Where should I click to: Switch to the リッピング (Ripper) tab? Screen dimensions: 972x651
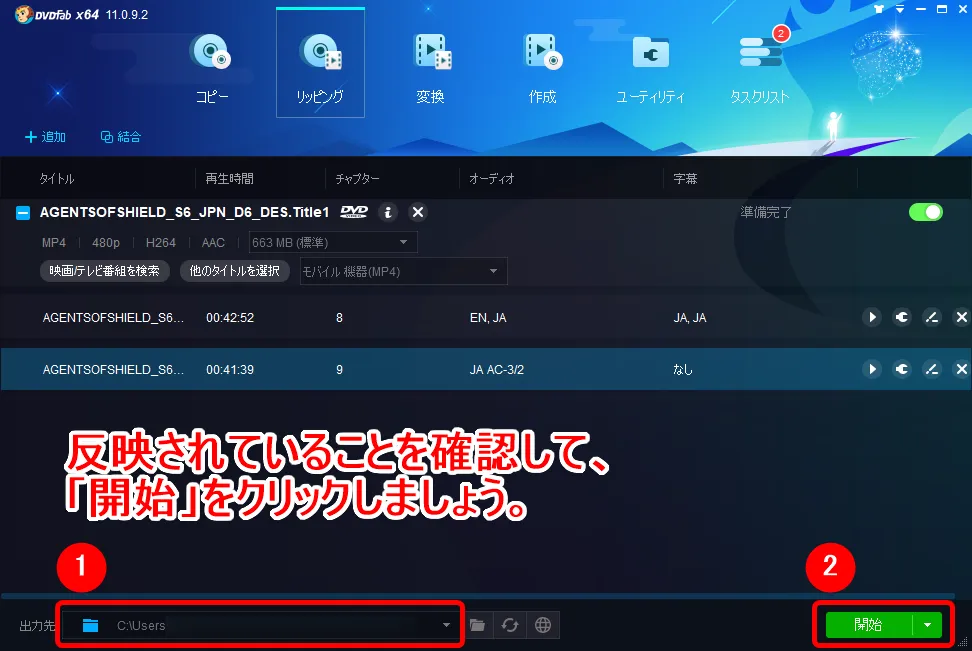[x=320, y=63]
